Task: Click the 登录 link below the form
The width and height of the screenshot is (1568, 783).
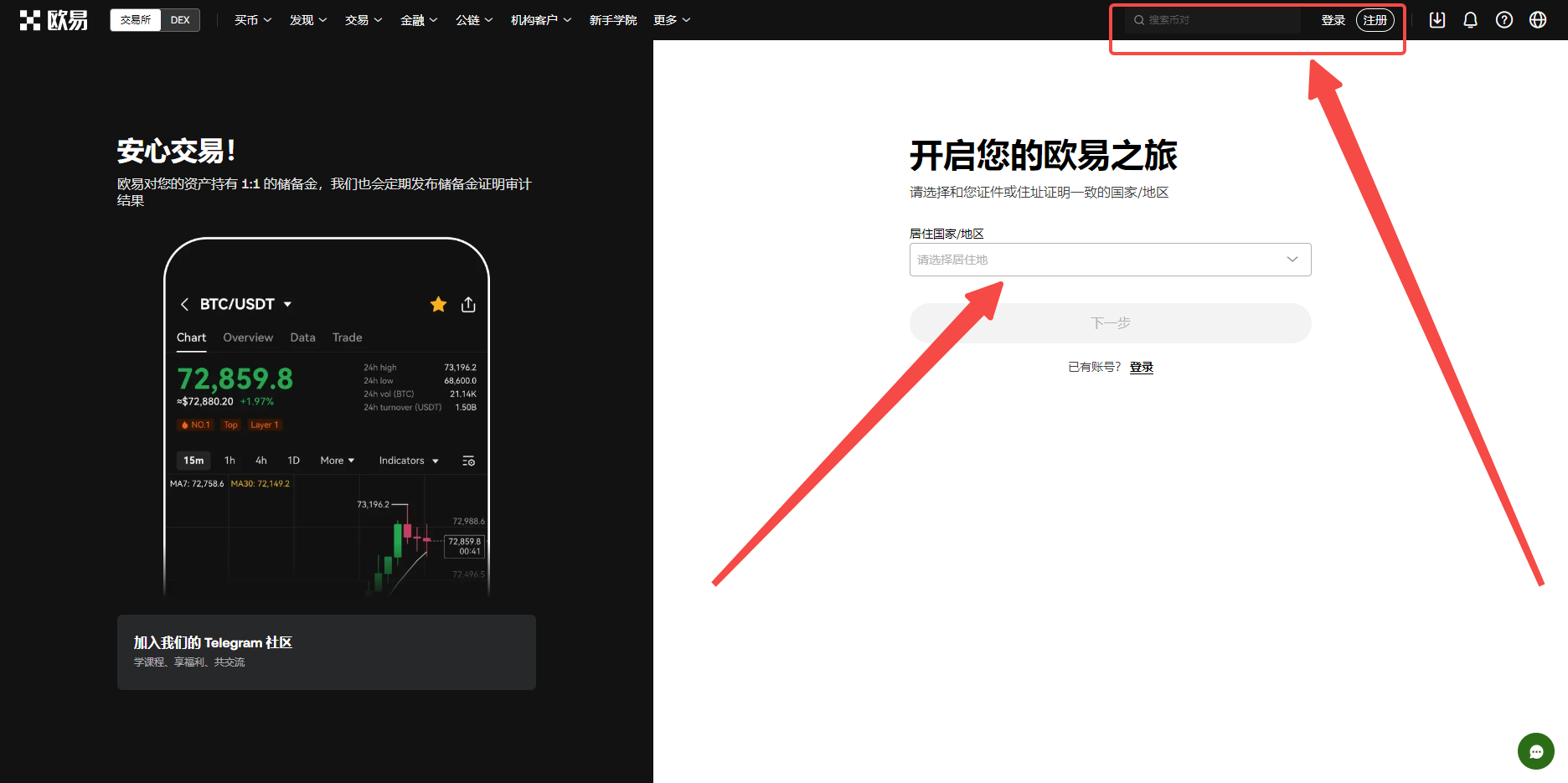Action: [x=1142, y=367]
